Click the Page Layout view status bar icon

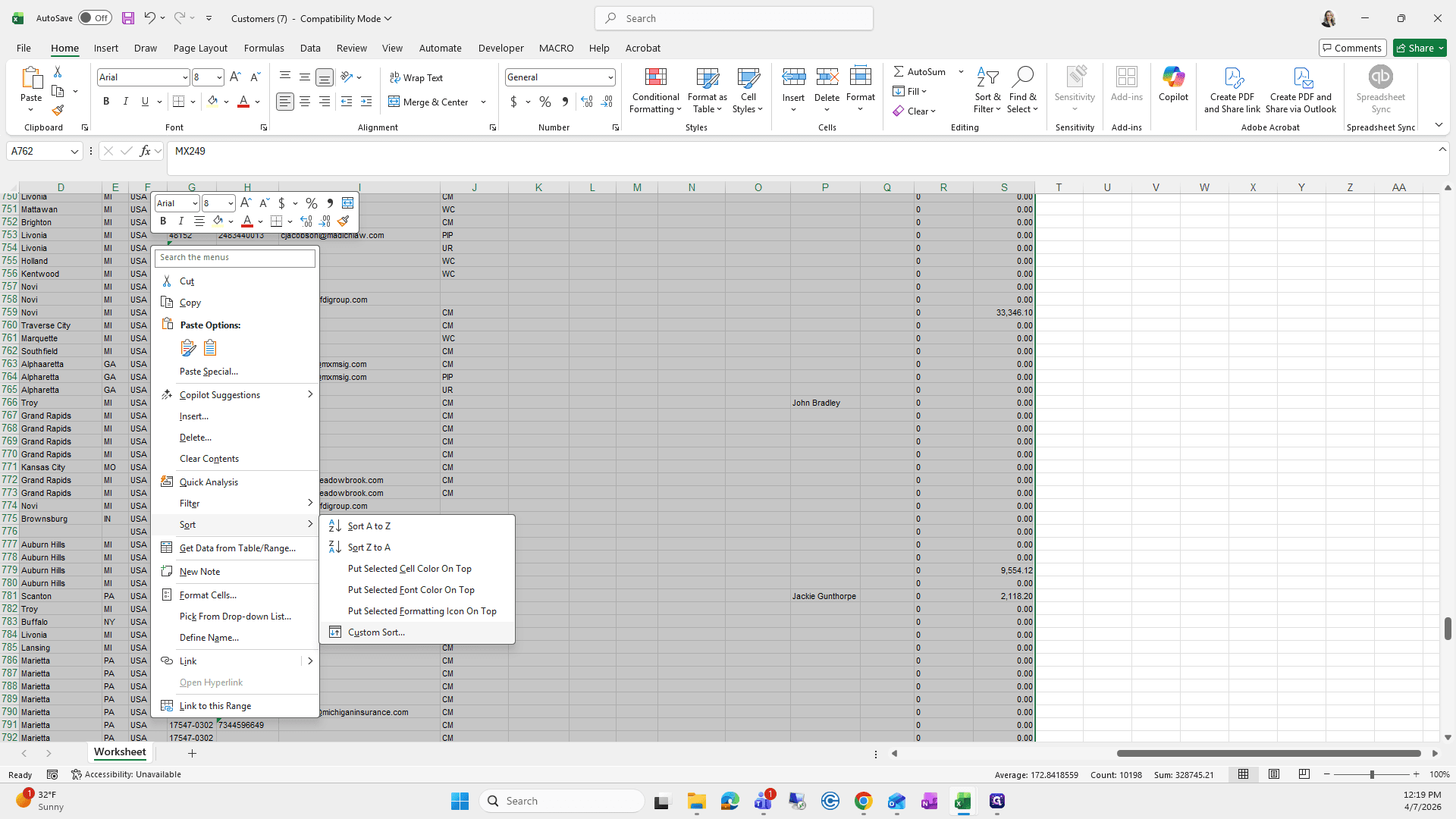[1274, 774]
